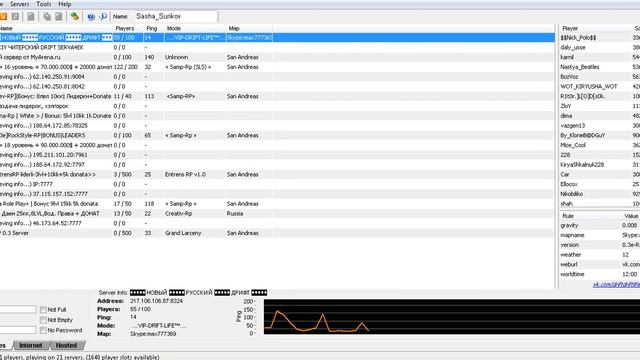The height and width of the screenshot is (360, 640).
Task: Click the Copy Server Info double-page icon
Action: coord(47,16)
